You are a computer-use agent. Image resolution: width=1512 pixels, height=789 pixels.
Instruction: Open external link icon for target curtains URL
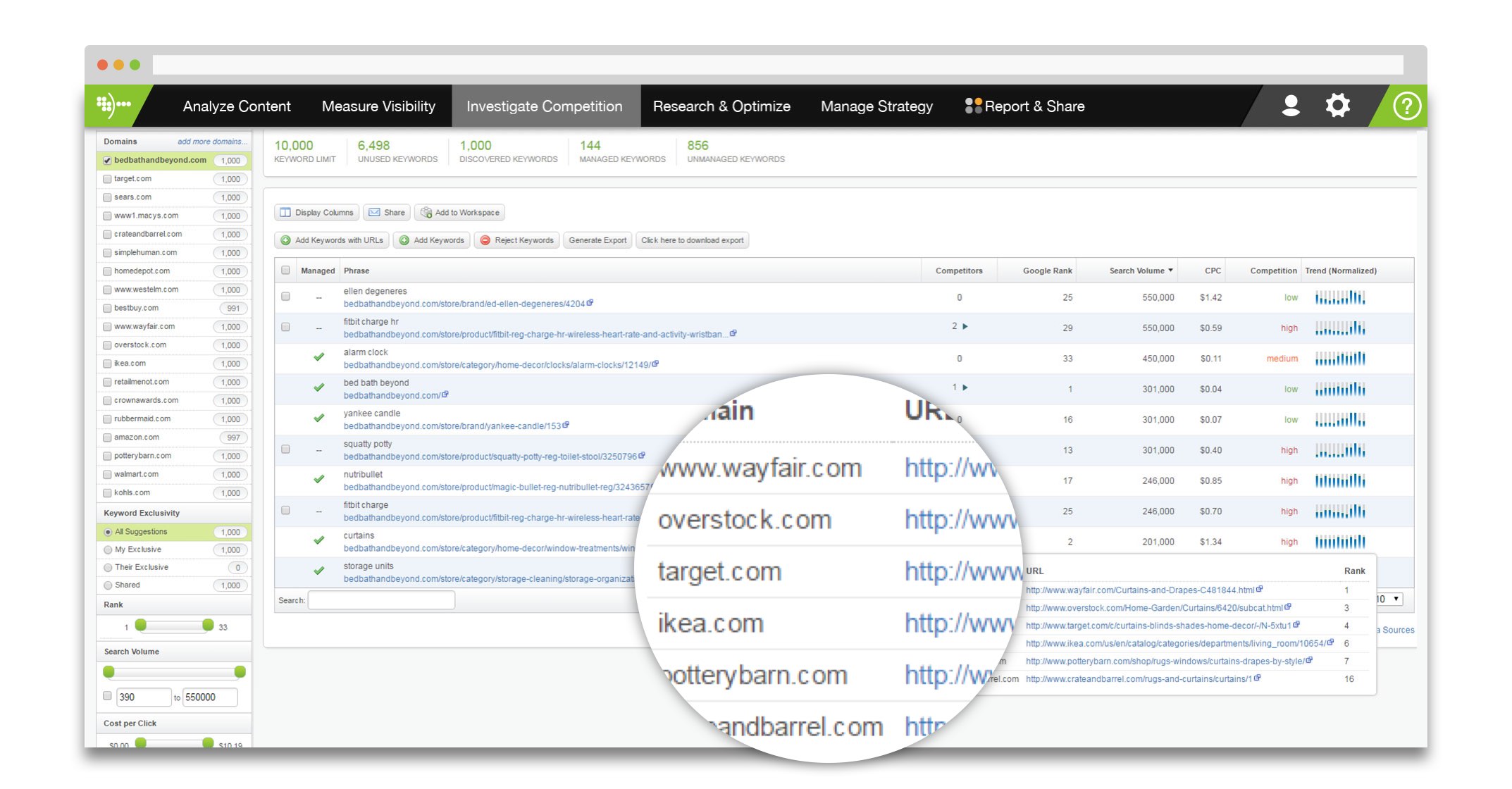(1296, 625)
